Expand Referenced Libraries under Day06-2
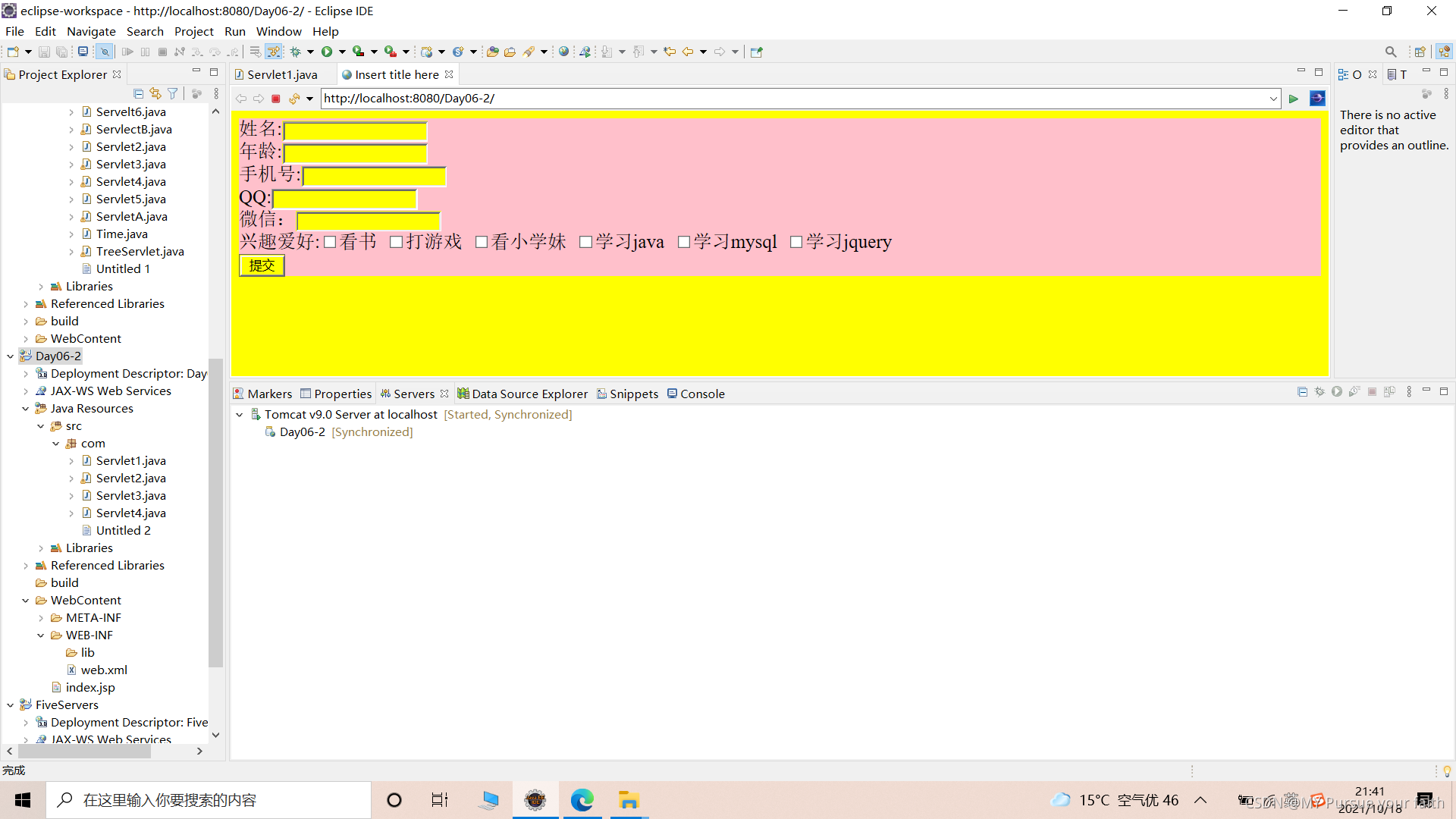The width and height of the screenshot is (1456, 819). (x=26, y=566)
